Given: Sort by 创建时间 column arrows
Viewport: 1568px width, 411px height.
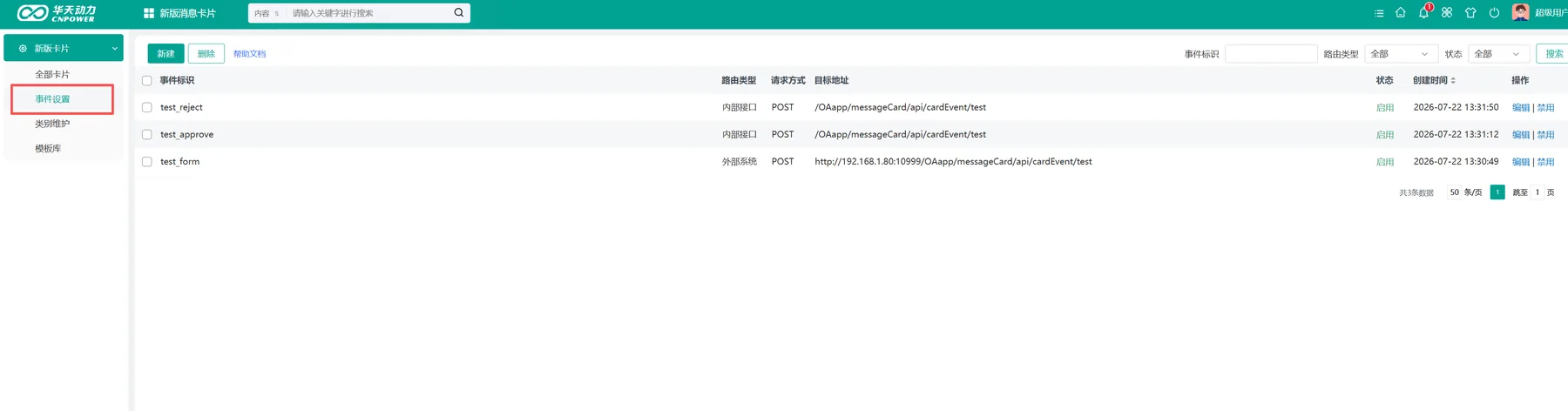Looking at the screenshot, I should [1453, 81].
